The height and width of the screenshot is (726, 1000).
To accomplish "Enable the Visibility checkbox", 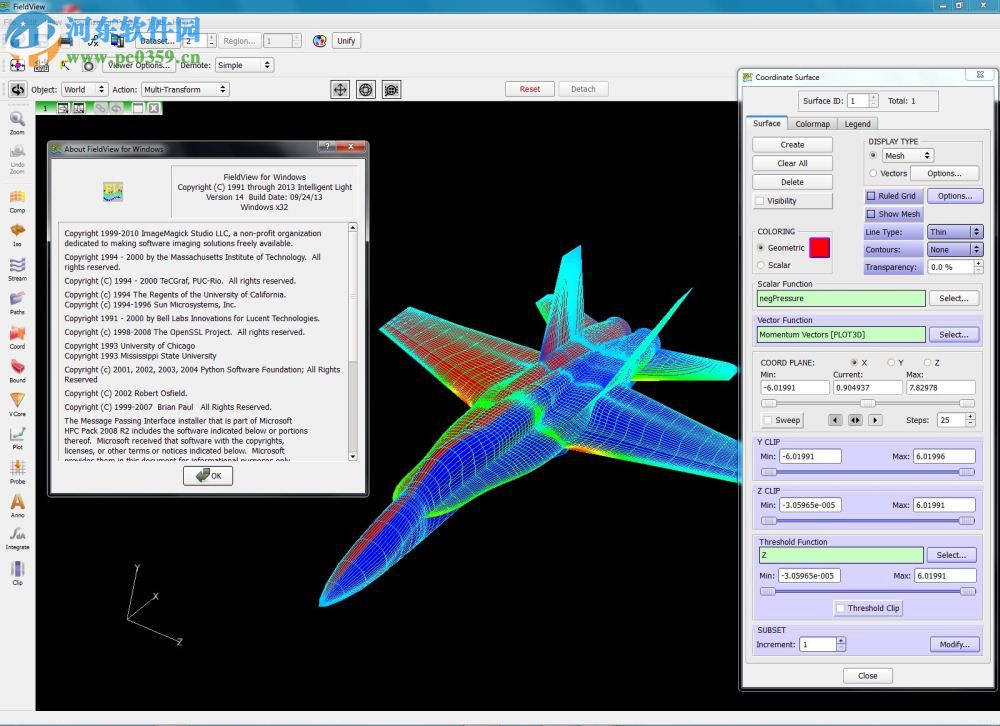I will (x=759, y=201).
